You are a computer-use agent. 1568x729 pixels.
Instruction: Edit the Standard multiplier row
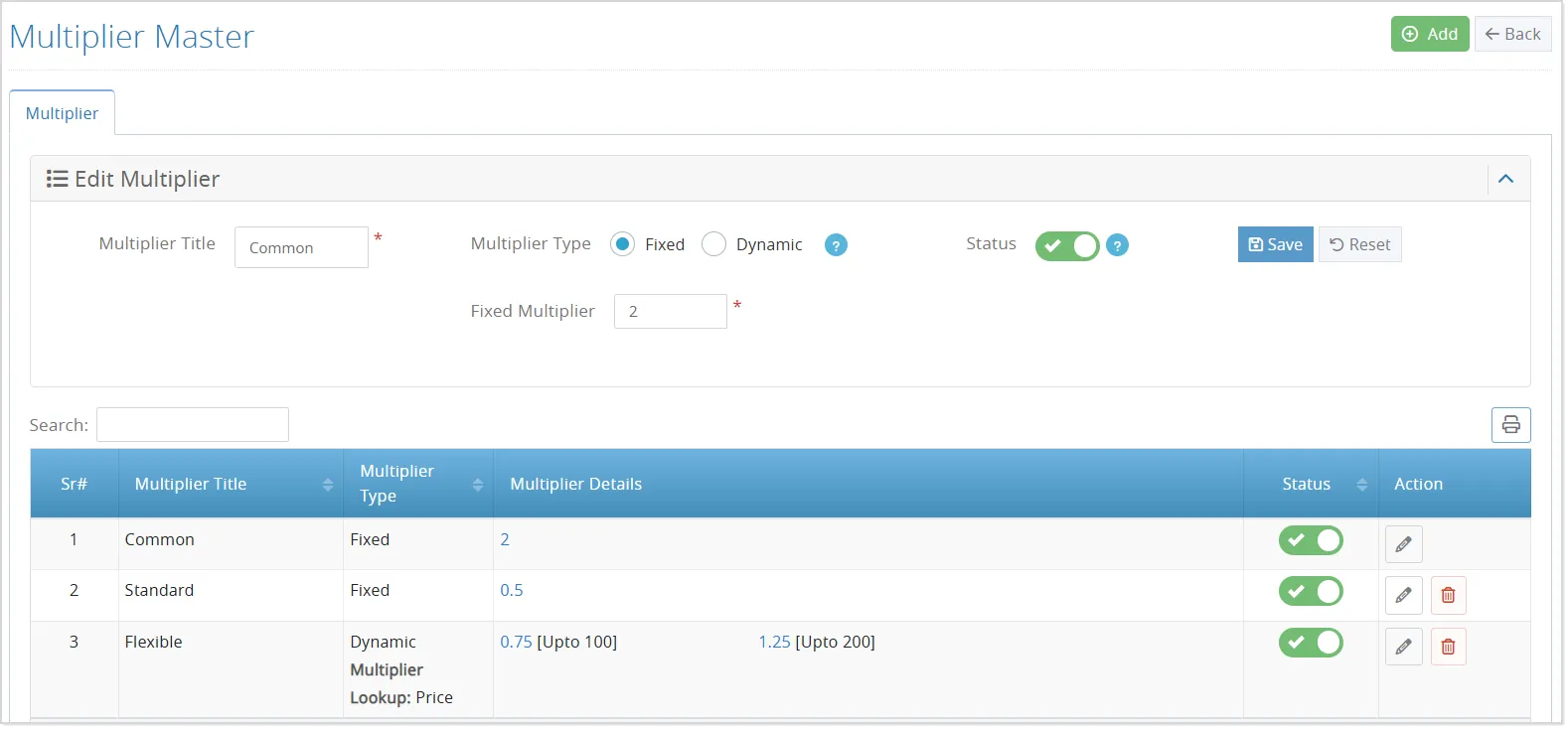[1403, 595]
